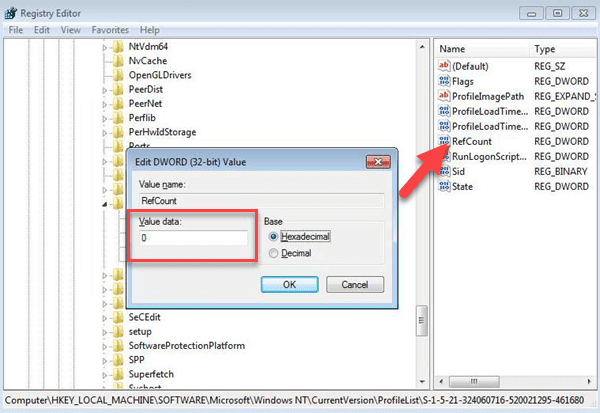Select the SPP folder icon
The width and height of the screenshot is (600, 413).
pyautogui.click(x=118, y=360)
